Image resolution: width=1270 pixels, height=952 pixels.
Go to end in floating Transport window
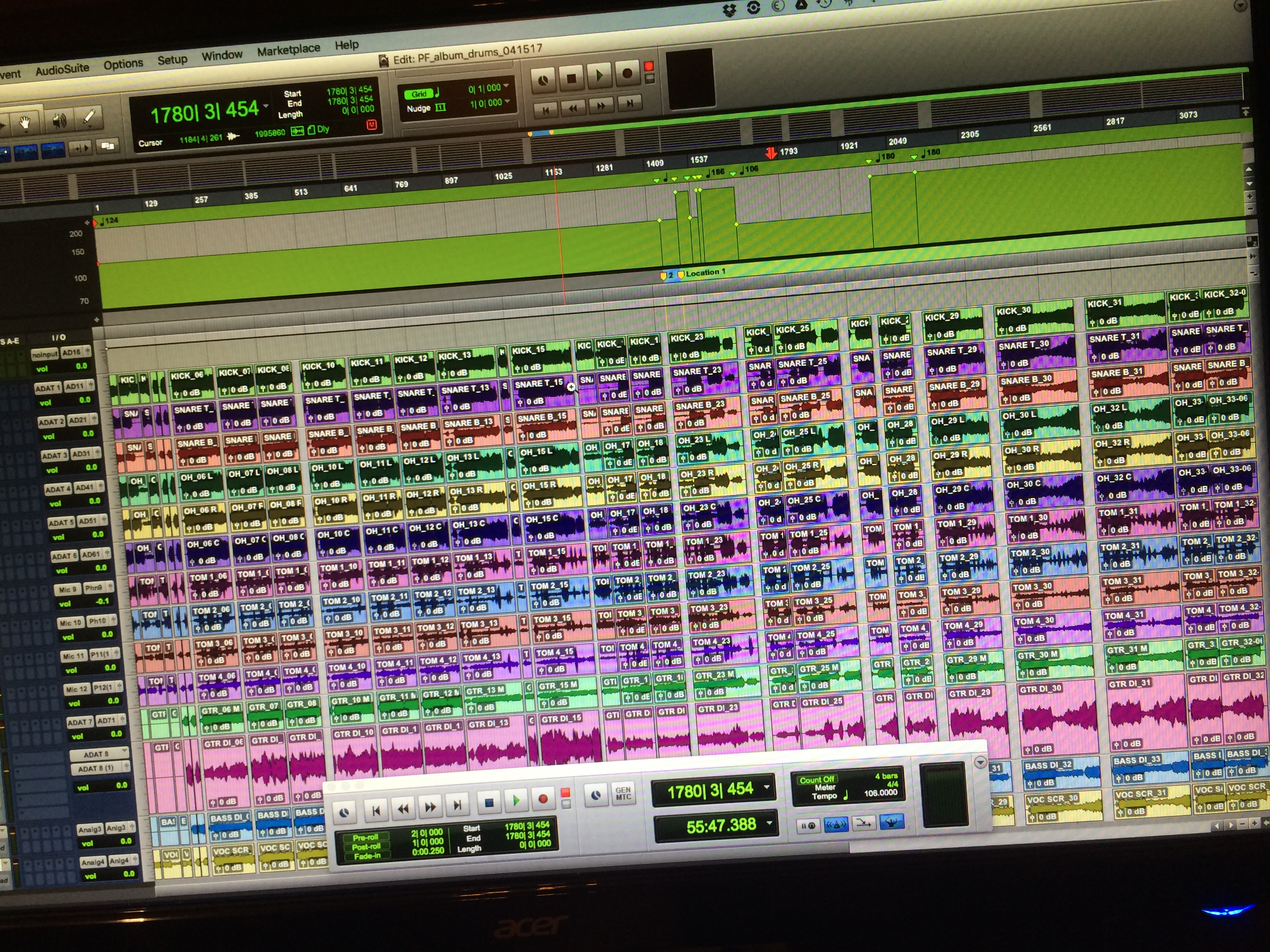(458, 805)
